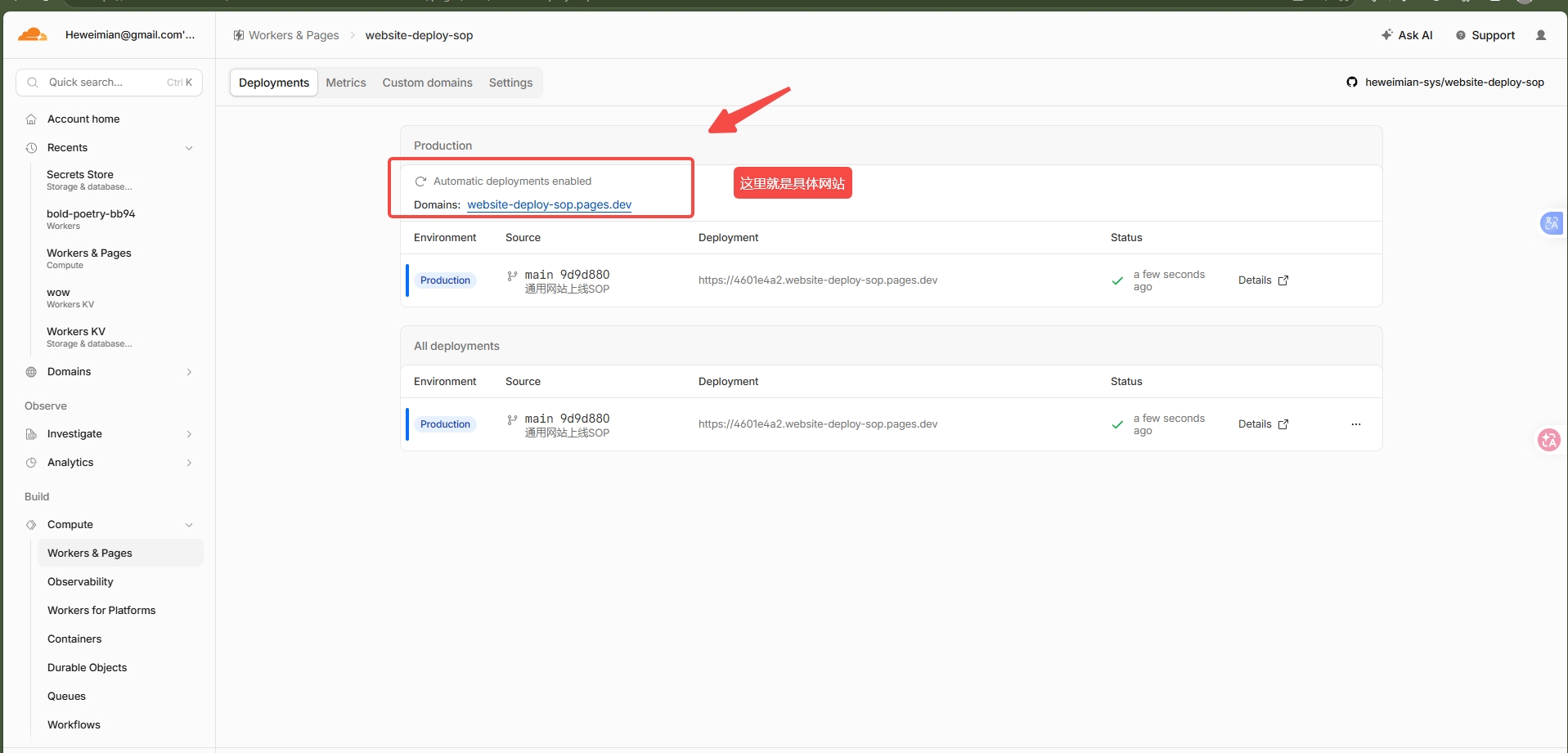Click Production badge in All deployments row

tap(445, 424)
